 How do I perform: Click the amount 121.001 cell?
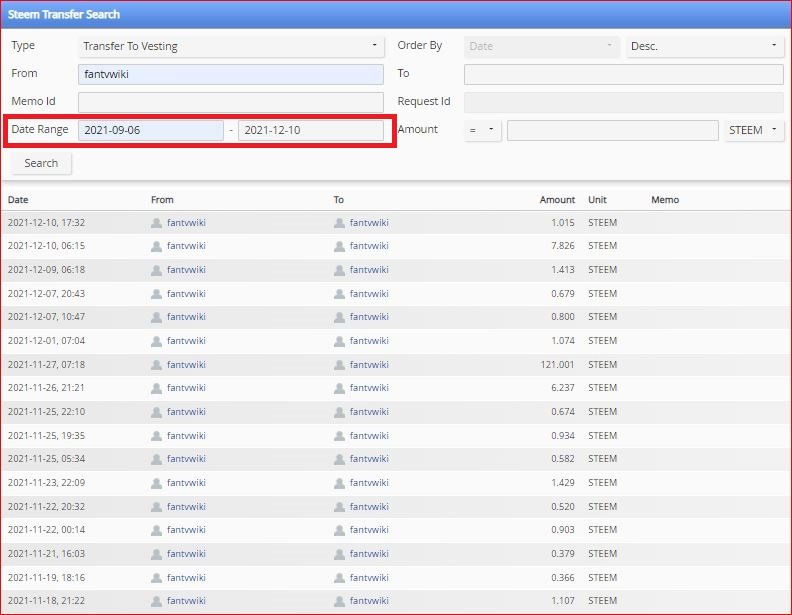[557, 365]
